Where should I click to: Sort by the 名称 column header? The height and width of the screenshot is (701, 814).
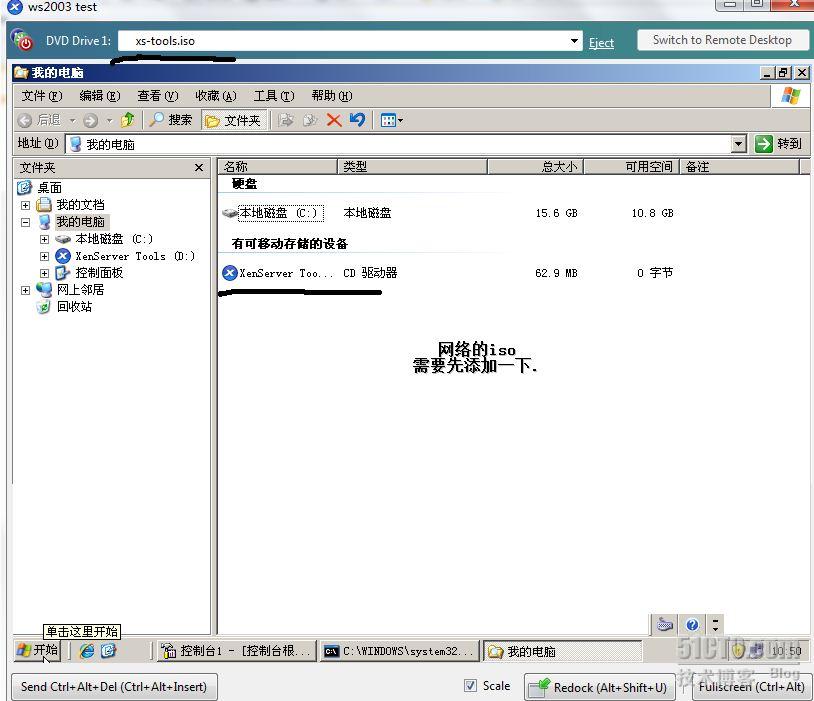pyautogui.click(x=277, y=167)
